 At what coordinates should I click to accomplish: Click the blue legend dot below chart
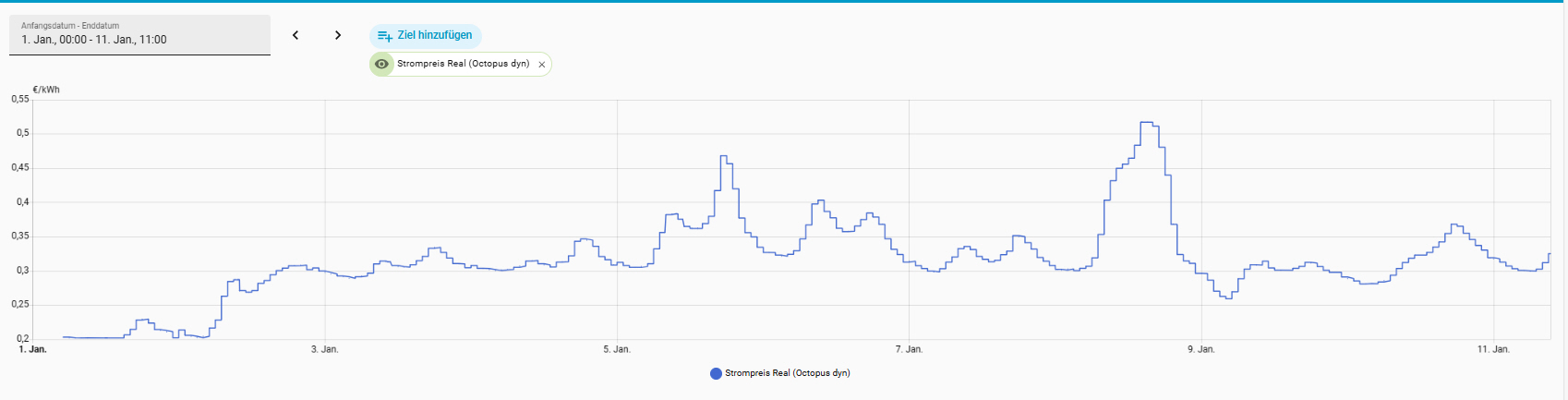click(x=716, y=373)
